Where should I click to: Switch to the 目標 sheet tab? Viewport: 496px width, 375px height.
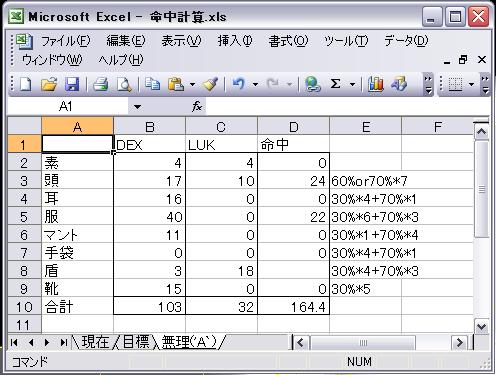click(136, 342)
